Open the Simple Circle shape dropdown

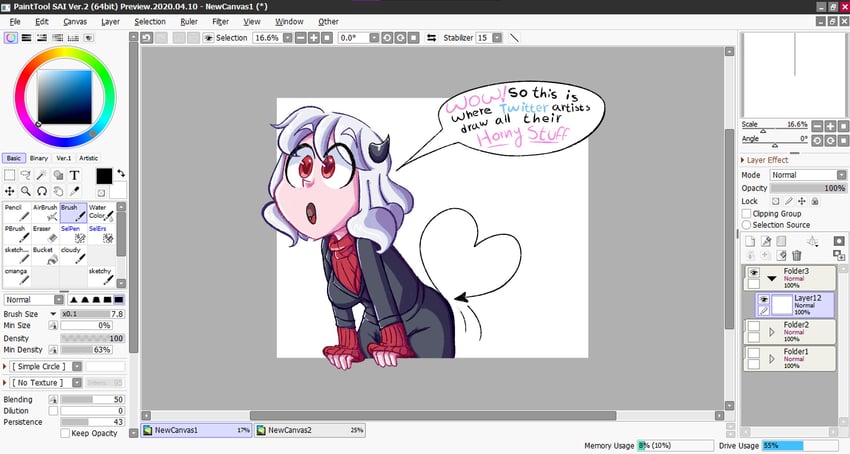pos(77,366)
